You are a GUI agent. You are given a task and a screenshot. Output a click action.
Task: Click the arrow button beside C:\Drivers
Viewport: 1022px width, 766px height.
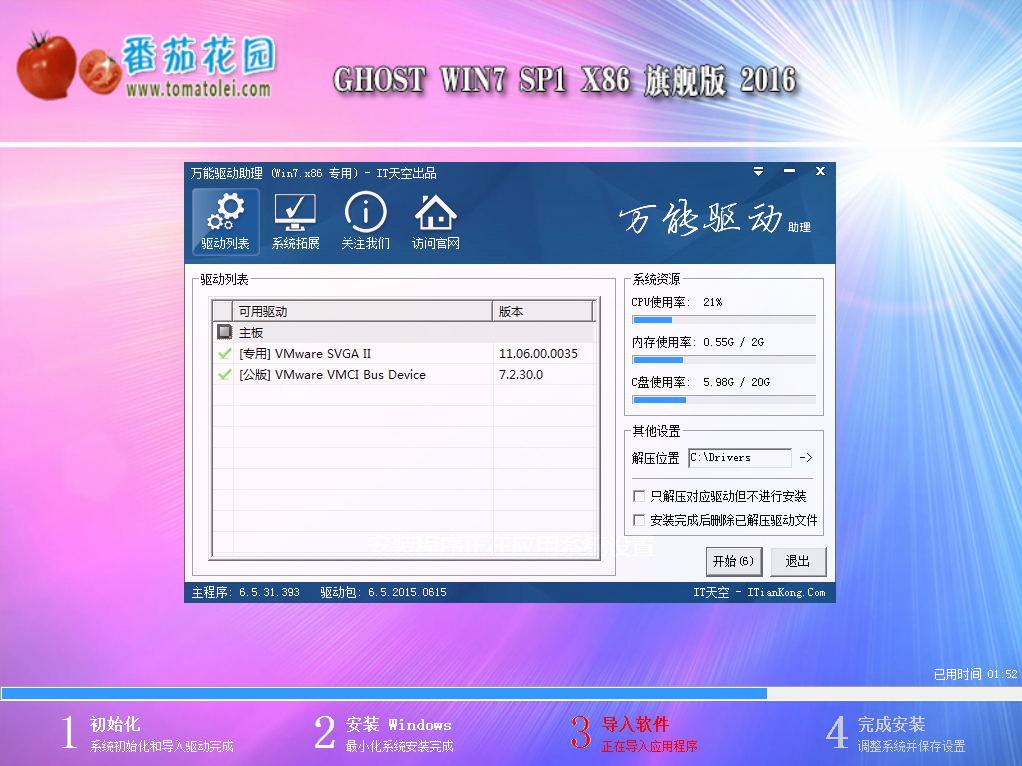806,458
